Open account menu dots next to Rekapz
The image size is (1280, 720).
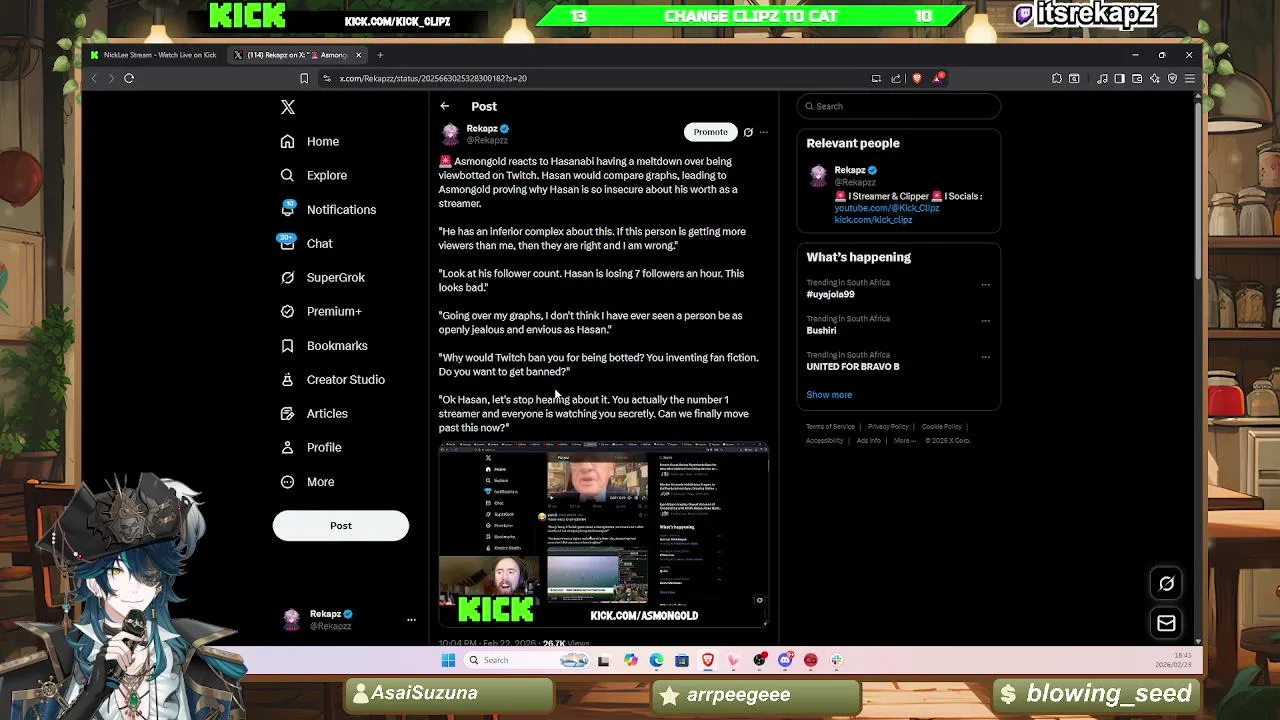coord(411,620)
